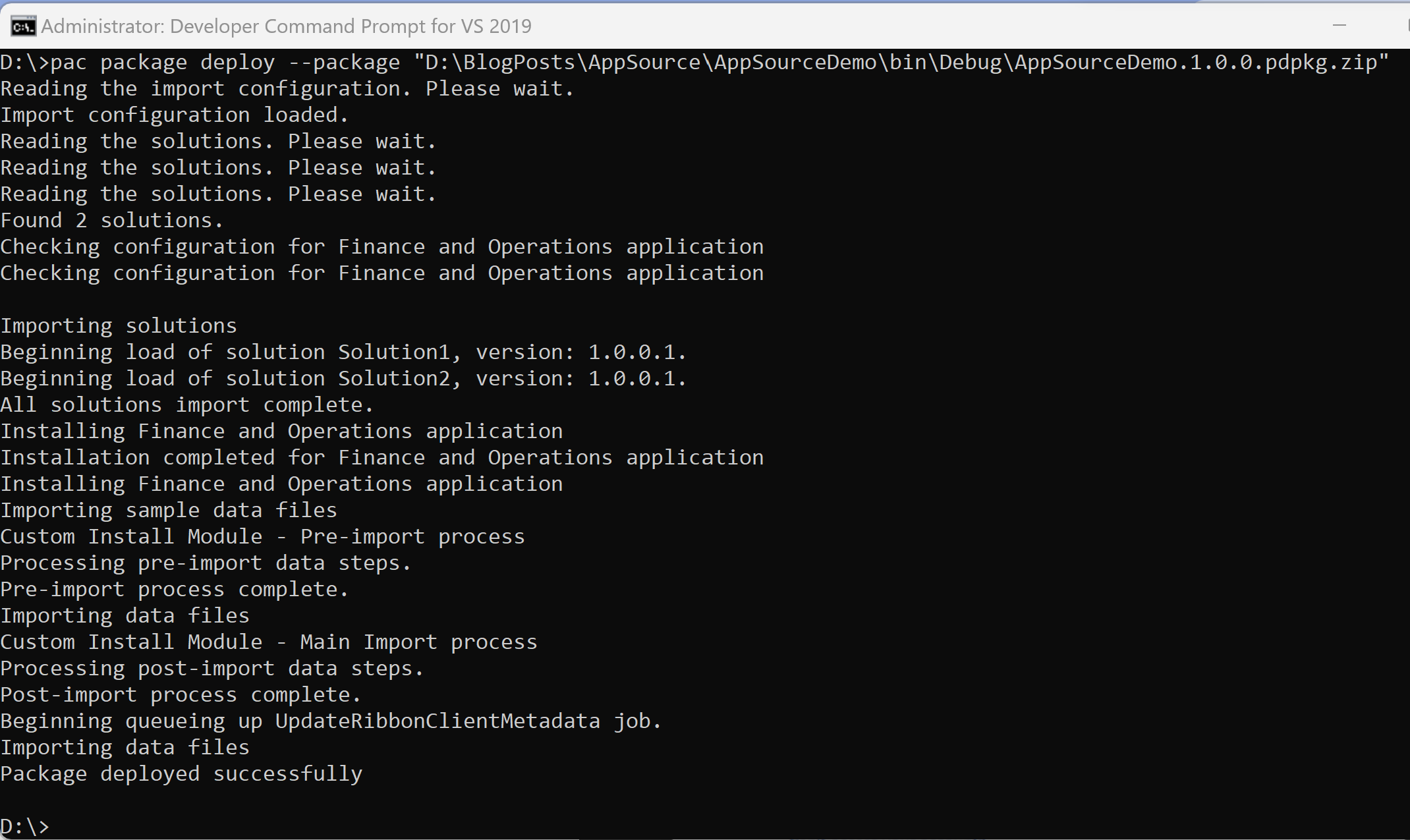Click 'All solutions import complete.' text
Viewport: 1410px width, 840px height.
click(x=186, y=405)
